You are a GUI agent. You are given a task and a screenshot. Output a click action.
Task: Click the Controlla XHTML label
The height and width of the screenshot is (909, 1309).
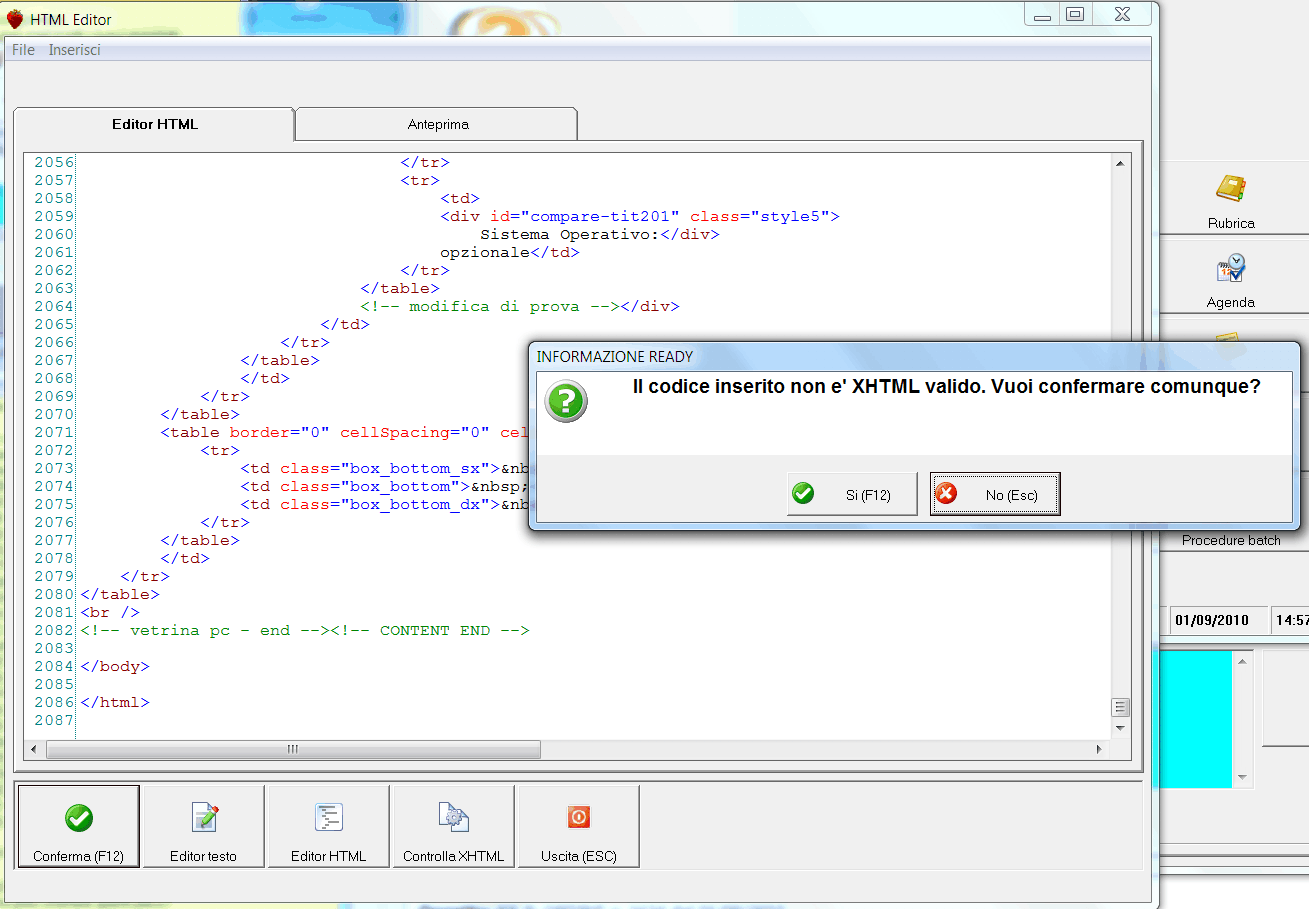(454, 857)
